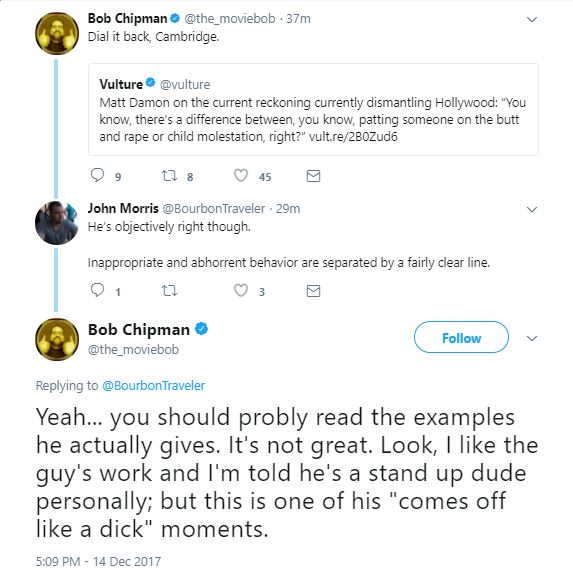573x579 pixels.
Task: Retweet John Morris's reply
Action: 170,291
